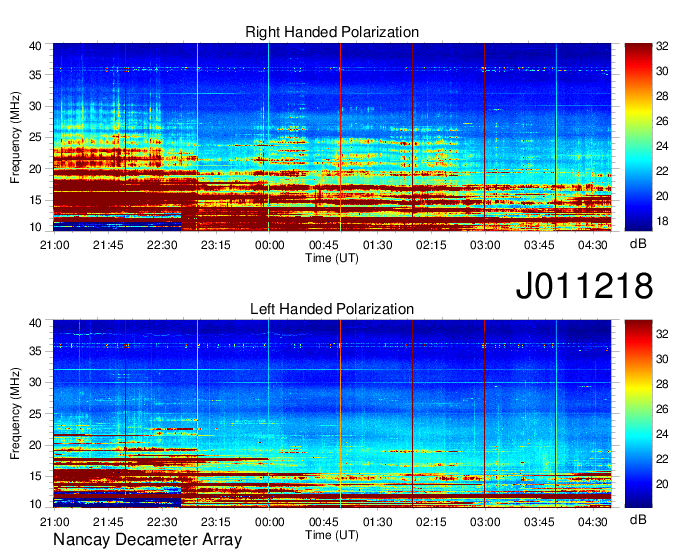Viewport: 680px width, 552px height.
Task: Click the "32" value on the bottom color bar
Action: [x=662, y=334]
